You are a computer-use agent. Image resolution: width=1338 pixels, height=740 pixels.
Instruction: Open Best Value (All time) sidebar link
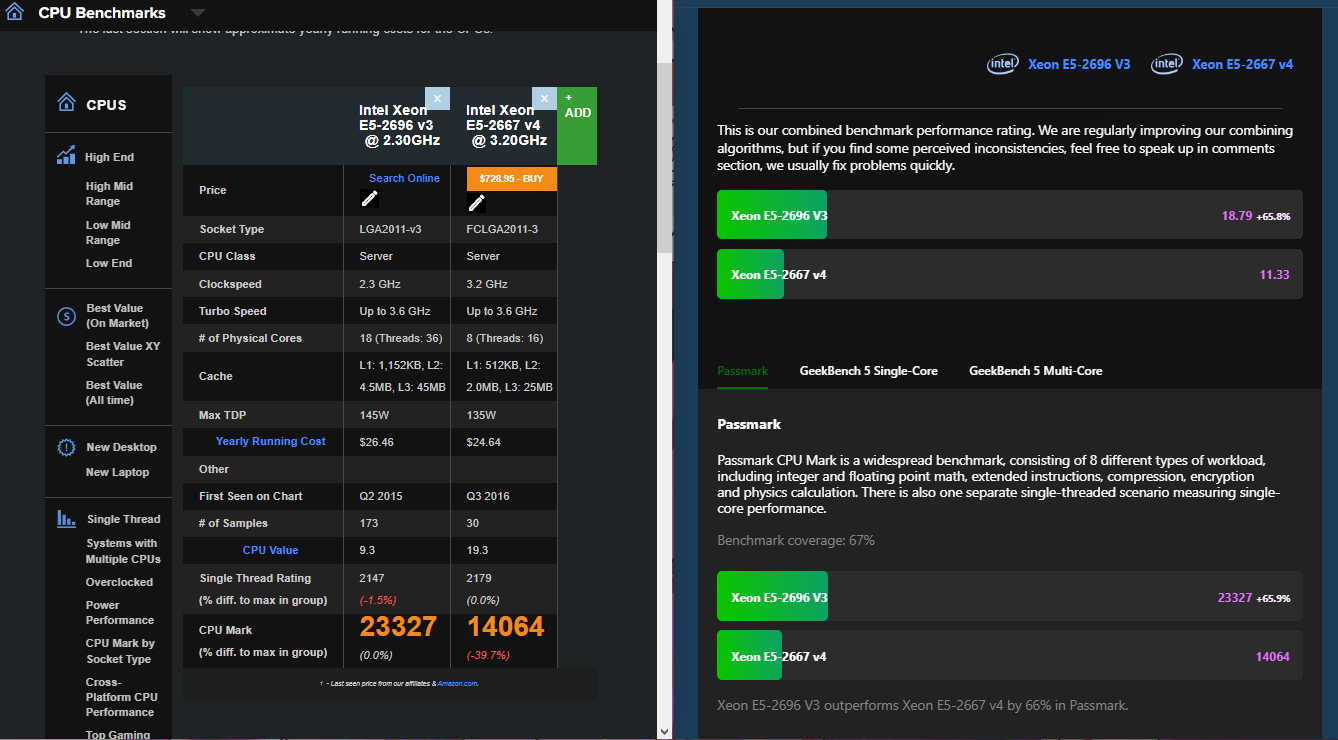click(115, 393)
